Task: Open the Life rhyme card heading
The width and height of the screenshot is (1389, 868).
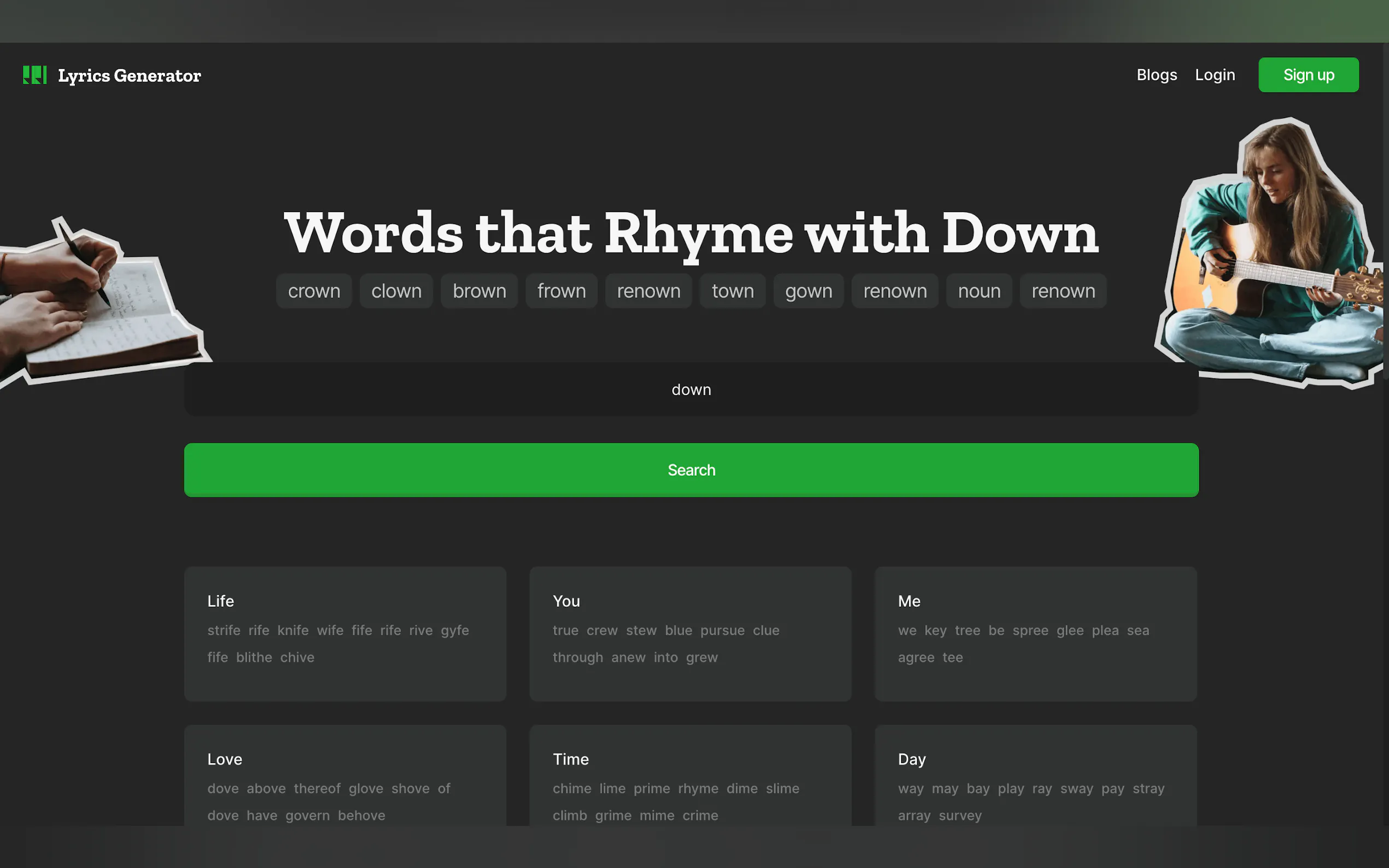Action: (x=220, y=601)
